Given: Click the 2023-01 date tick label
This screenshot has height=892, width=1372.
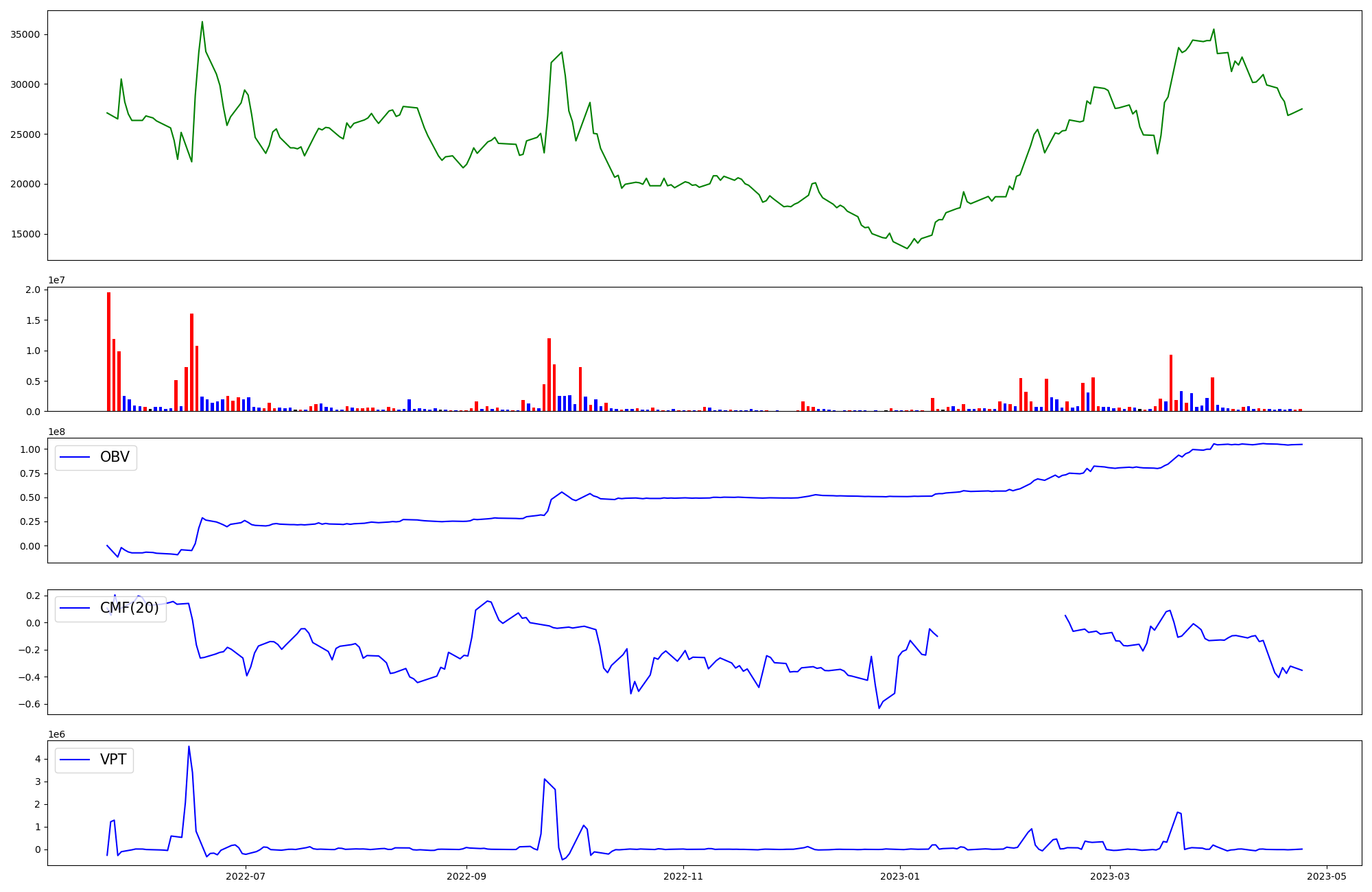Looking at the screenshot, I should point(899,876).
